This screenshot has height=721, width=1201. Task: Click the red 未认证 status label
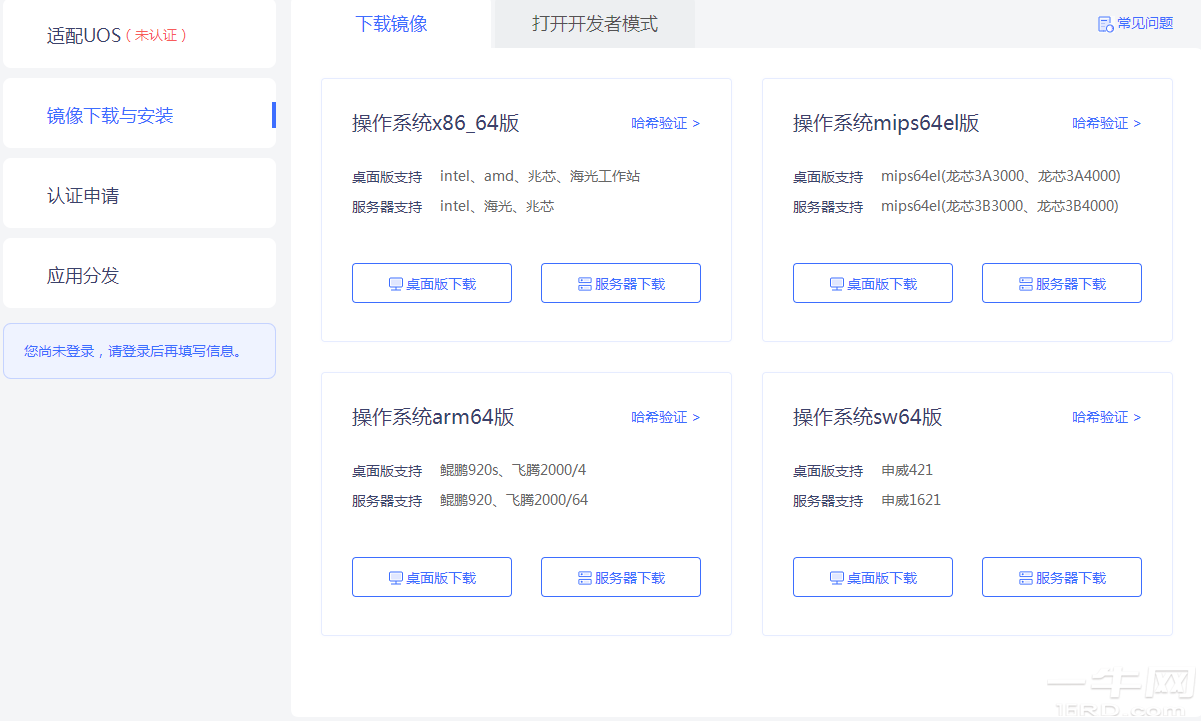(x=156, y=35)
